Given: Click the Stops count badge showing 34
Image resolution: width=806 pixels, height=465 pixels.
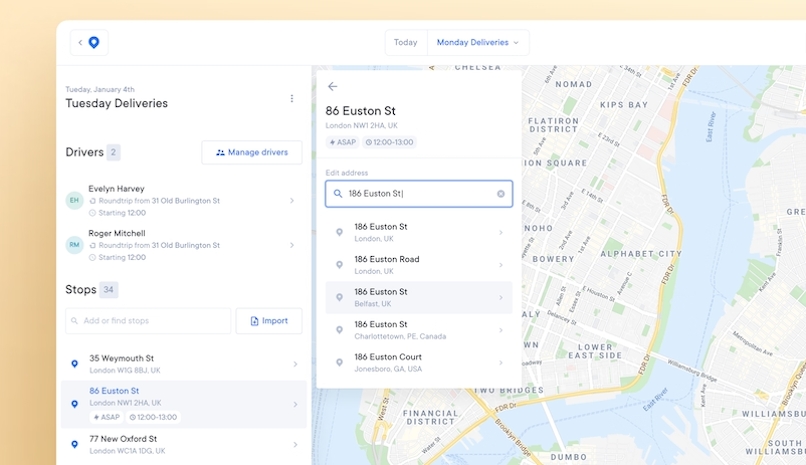Looking at the screenshot, I should point(108,290).
